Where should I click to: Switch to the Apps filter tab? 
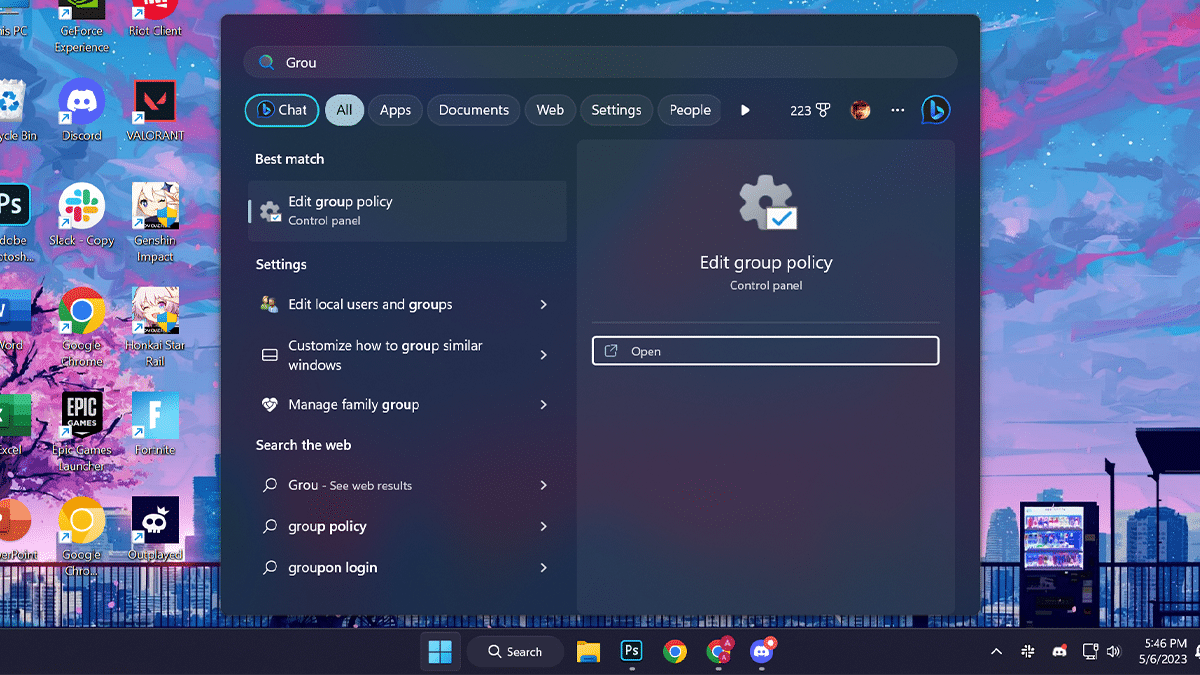[395, 110]
